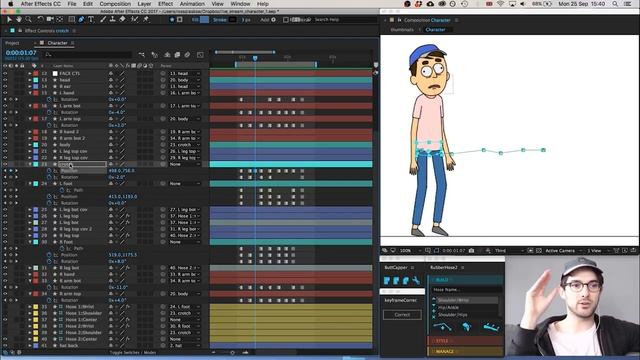The height and width of the screenshot is (360, 640).
Task: Select the Pan Behind anchor point tool
Action: pyautogui.click(x=60, y=19)
